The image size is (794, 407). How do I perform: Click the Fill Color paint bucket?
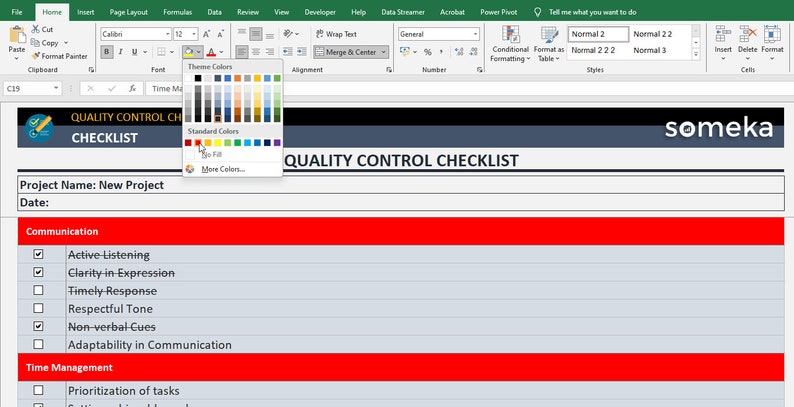(188, 52)
